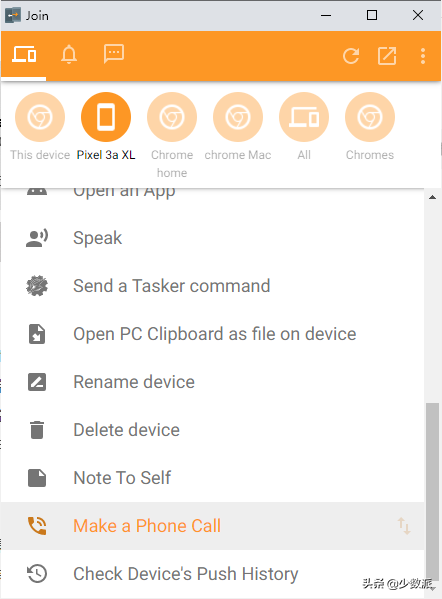This screenshot has height=599, width=442.
Task: Click the refresh icon in orange toolbar
Action: pos(351,56)
